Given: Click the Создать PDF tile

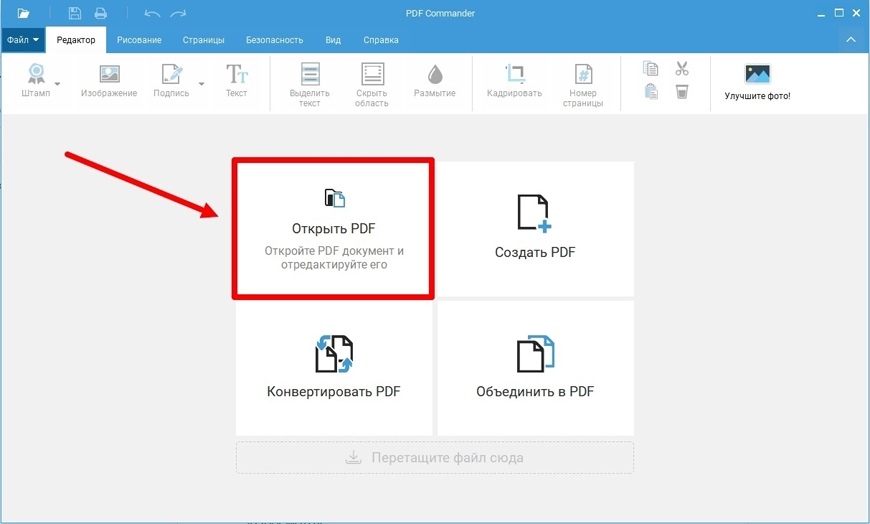Looking at the screenshot, I should pos(535,229).
